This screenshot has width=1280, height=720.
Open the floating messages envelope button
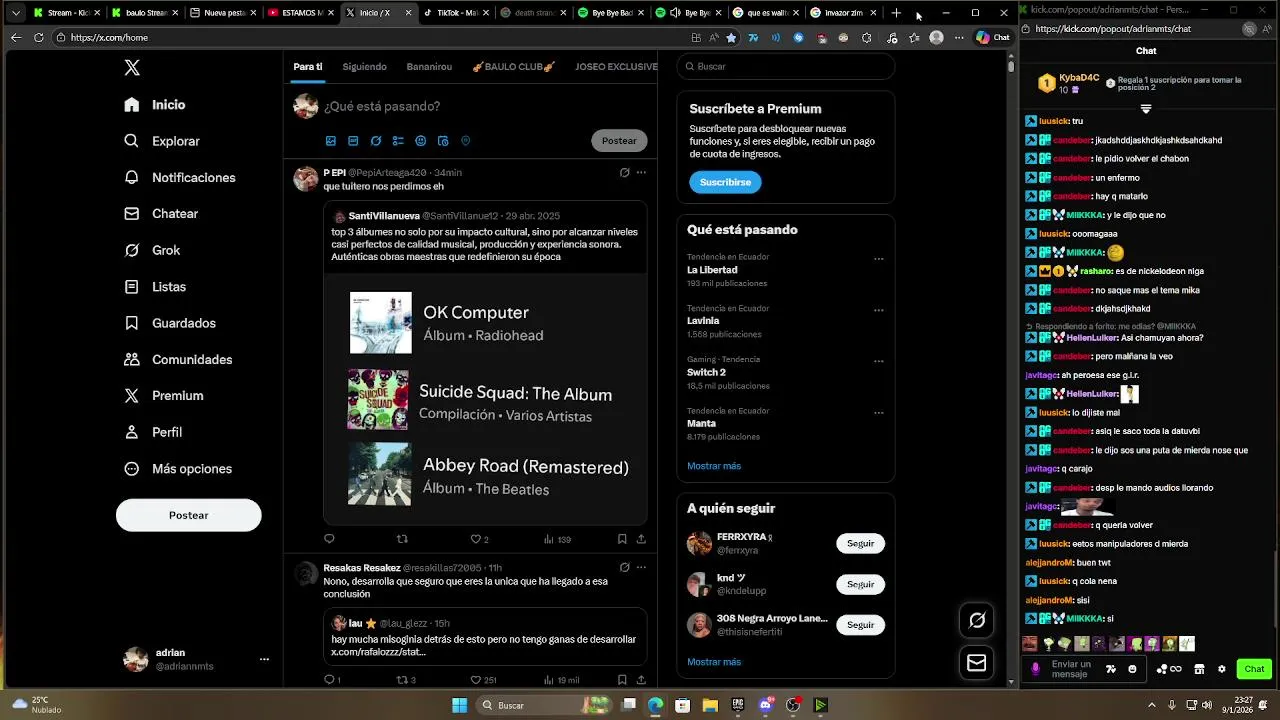click(x=977, y=662)
